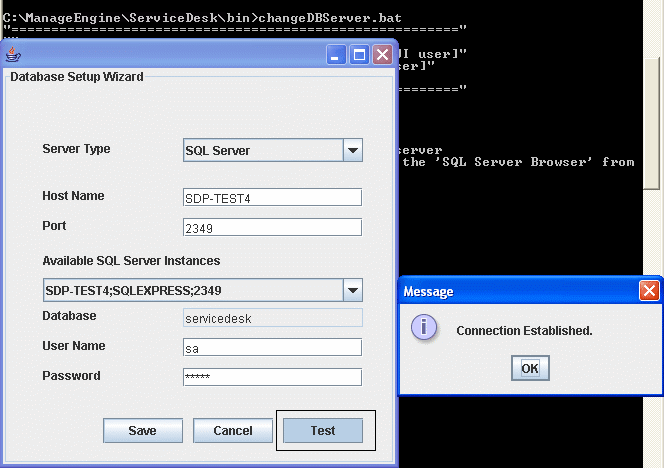
Task: Click the Java icon in wizard title bar
Action: (13, 54)
